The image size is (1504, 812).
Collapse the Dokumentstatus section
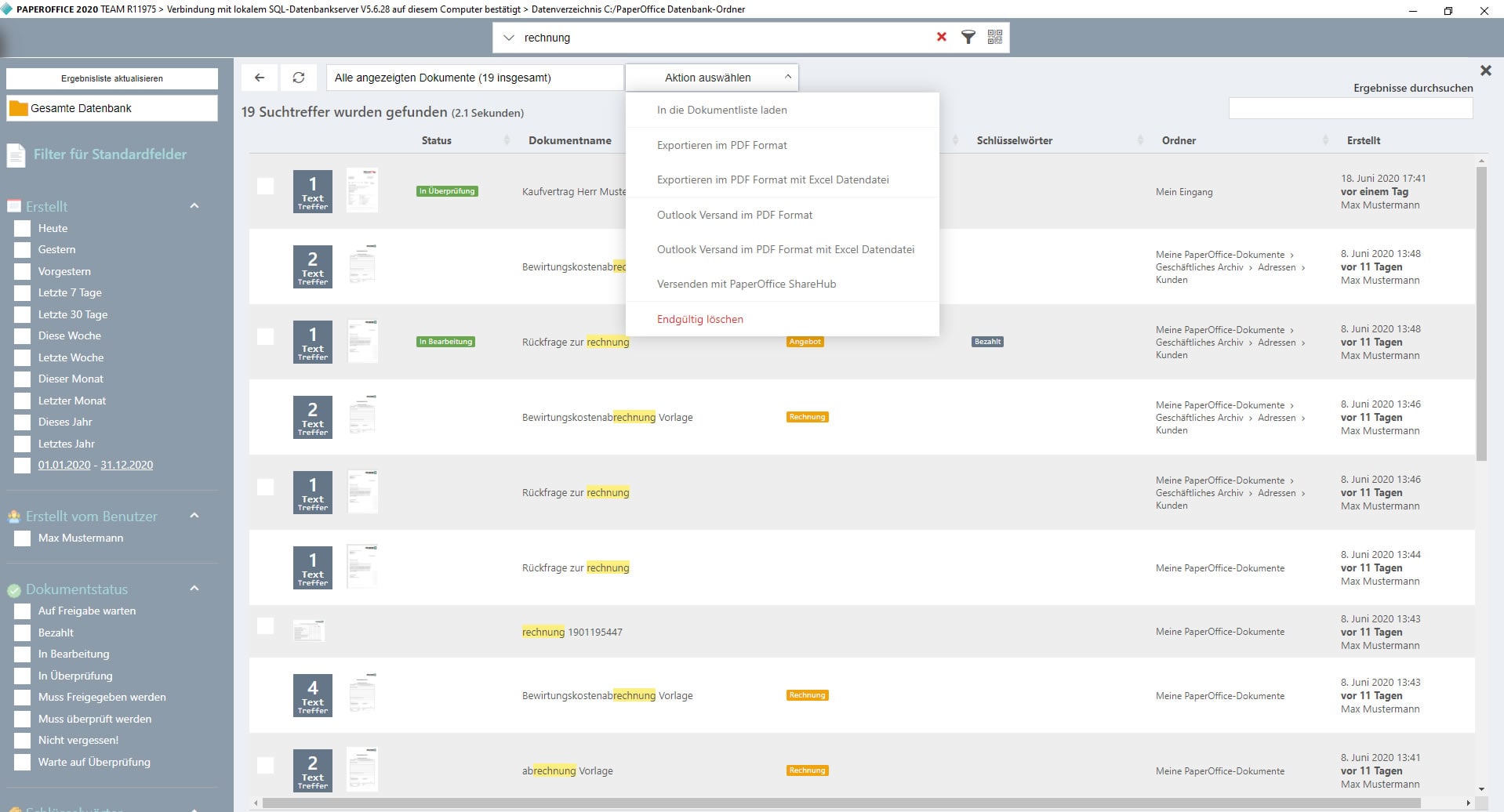194,589
